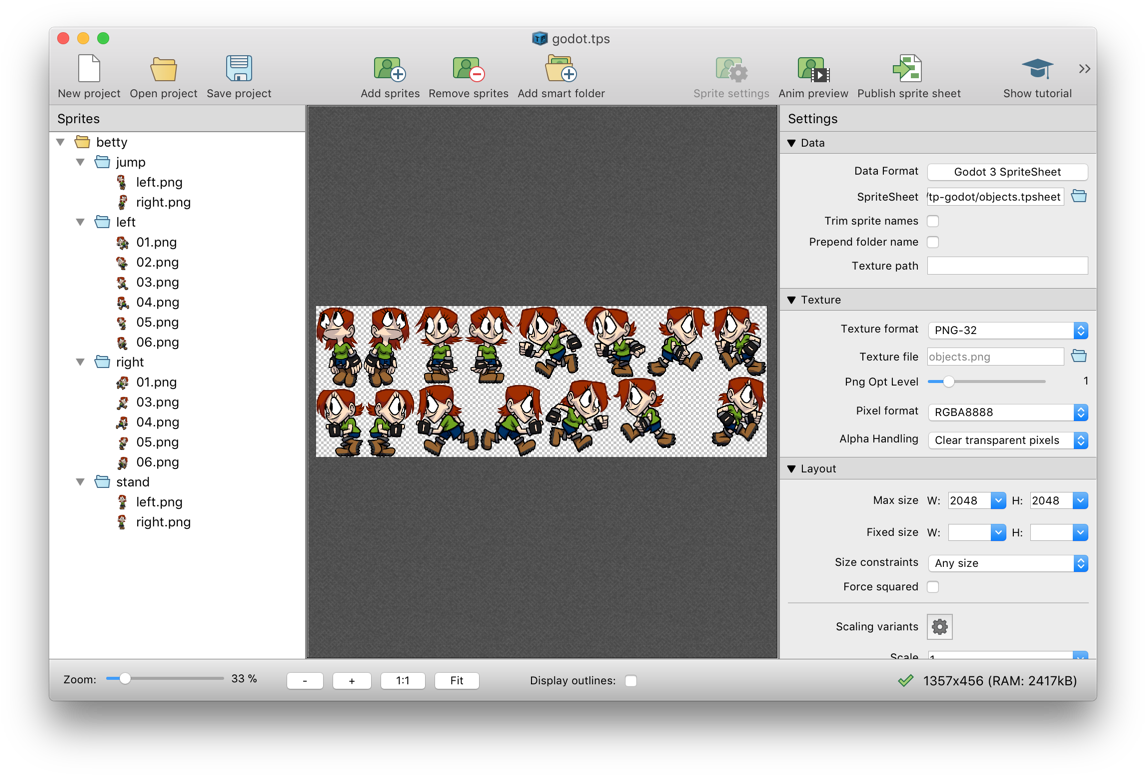Open Max size height dropdown
This screenshot has height=775, width=1145.
[x=1080, y=500]
